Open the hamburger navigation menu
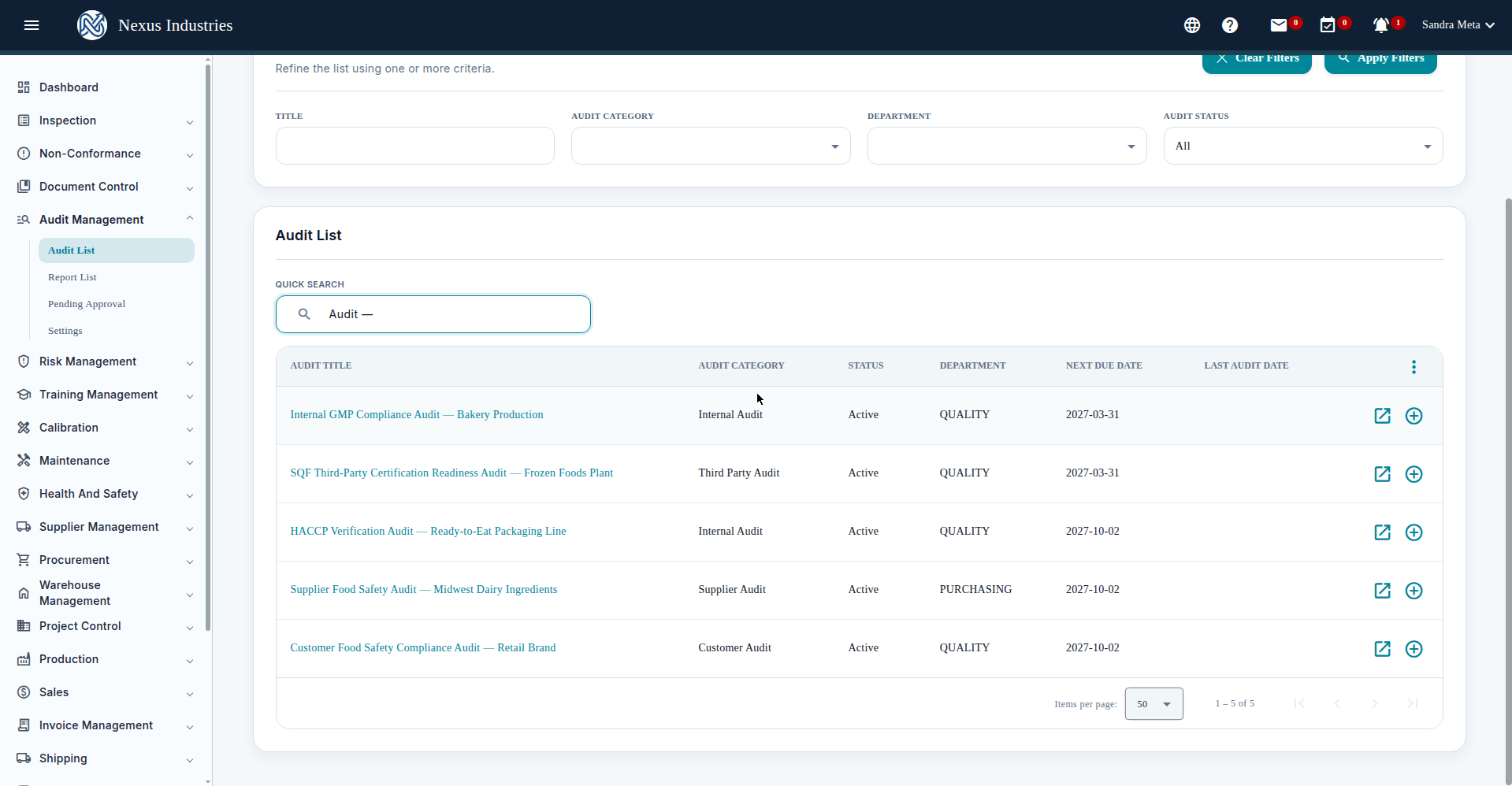1512x786 pixels. pos(32,25)
